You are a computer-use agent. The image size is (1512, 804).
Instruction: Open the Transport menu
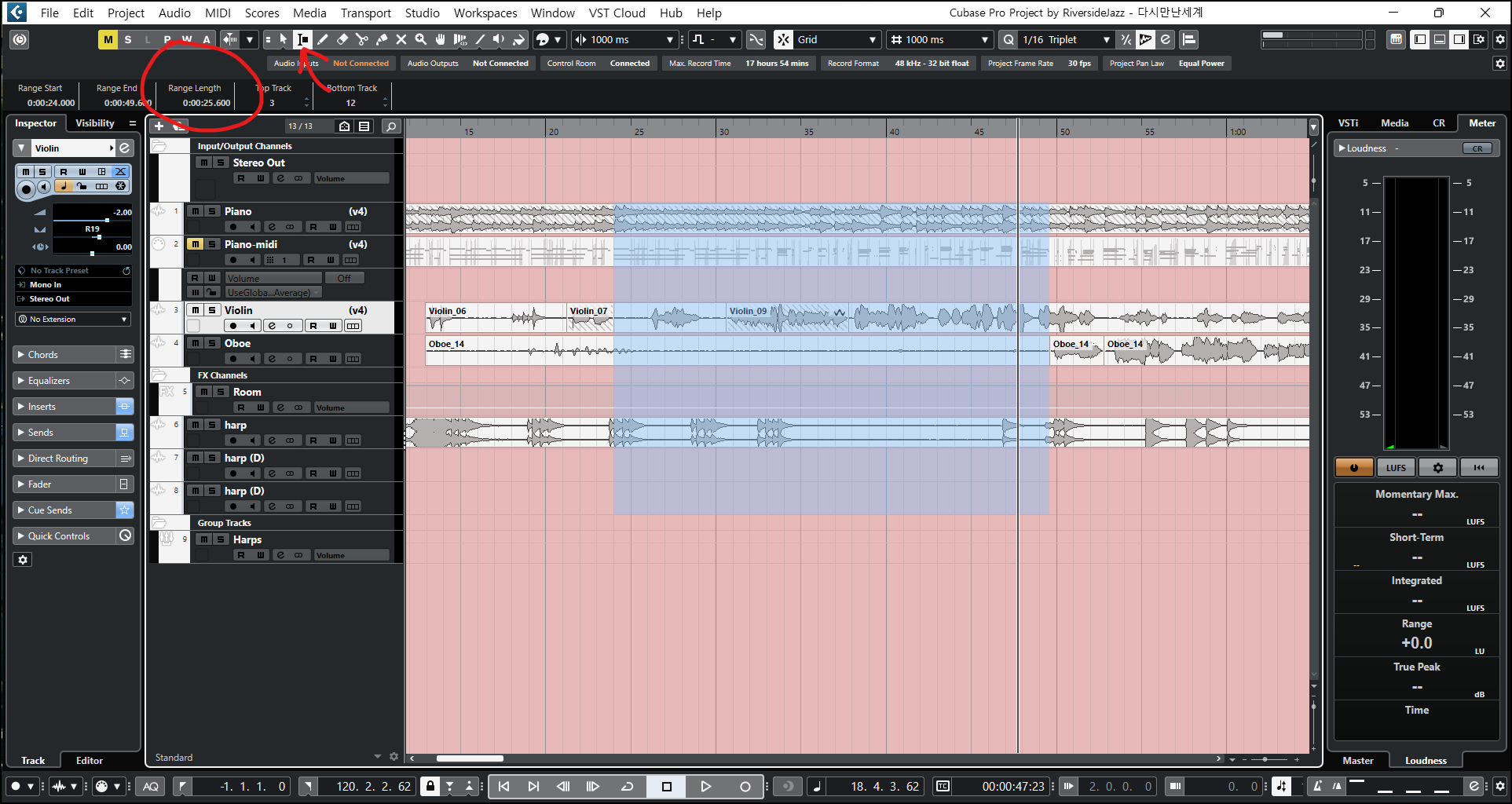pyautogui.click(x=365, y=13)
